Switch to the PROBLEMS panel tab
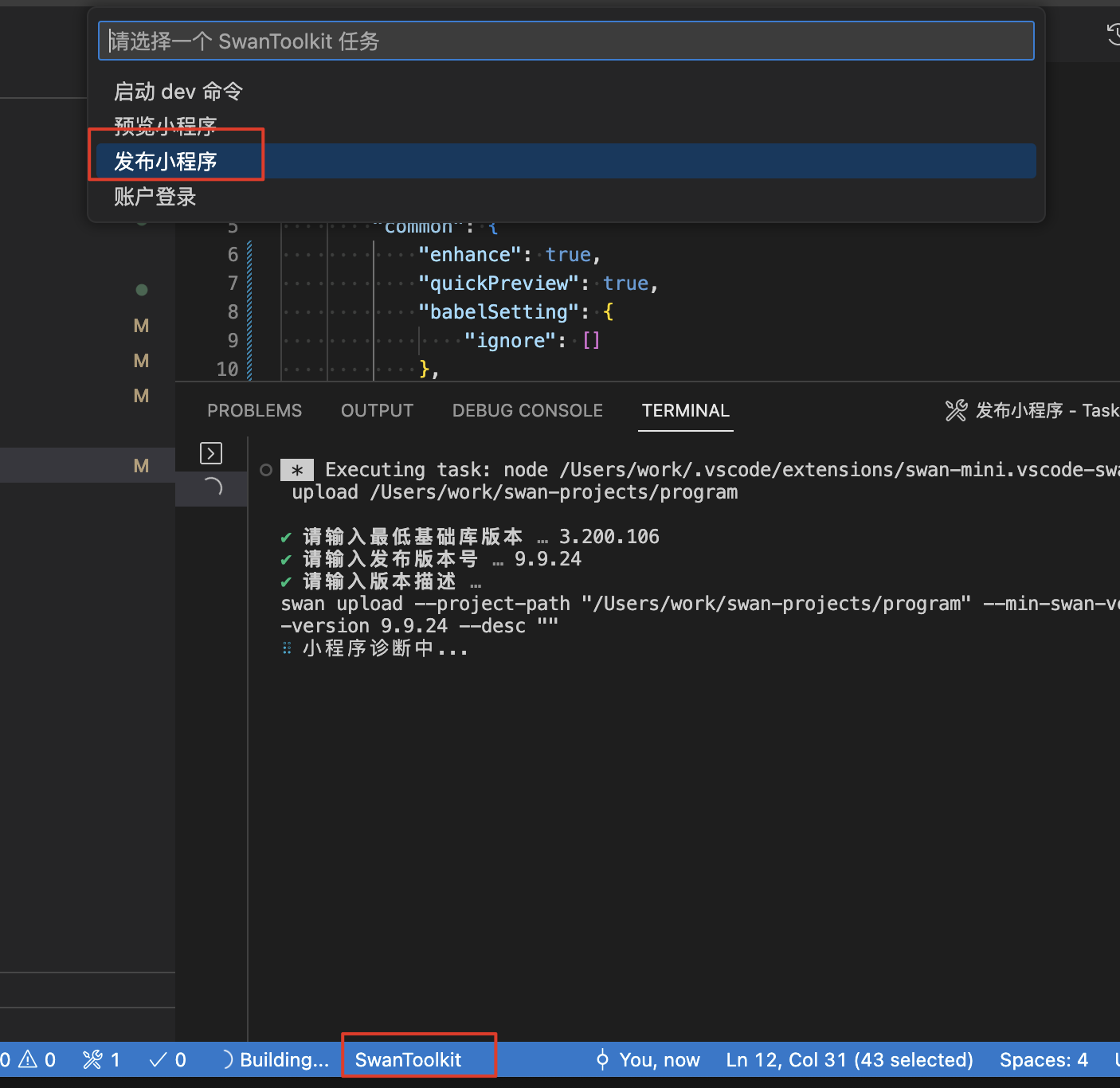This screenshot has height=1088, width=1120. click(x=254, y=410)
